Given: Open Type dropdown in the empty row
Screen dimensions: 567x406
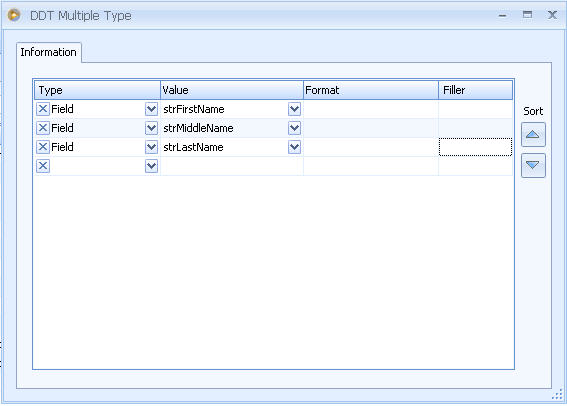Looking at the screenshot, I should (x=151, y=166).
